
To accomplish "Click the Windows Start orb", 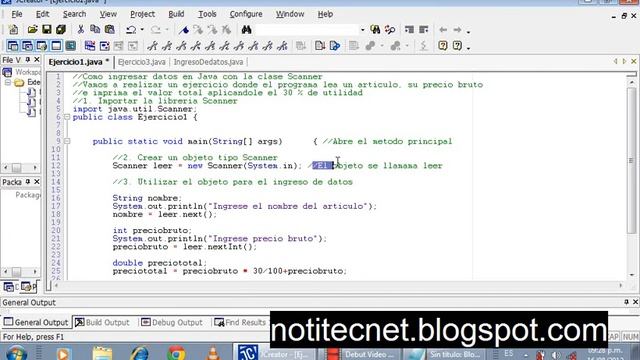I will [x=16, y=353].
